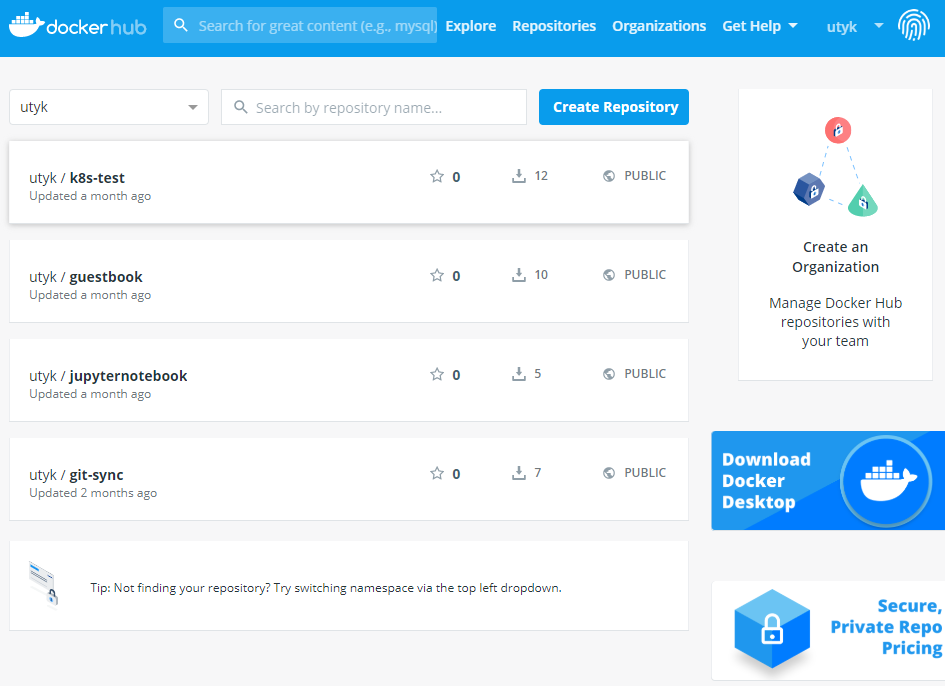Viewport: 945px width, 686px height.
Task: Click the PUBLIC label on the git-sync row
Action: pyautogui.click(x=645, y=473)
